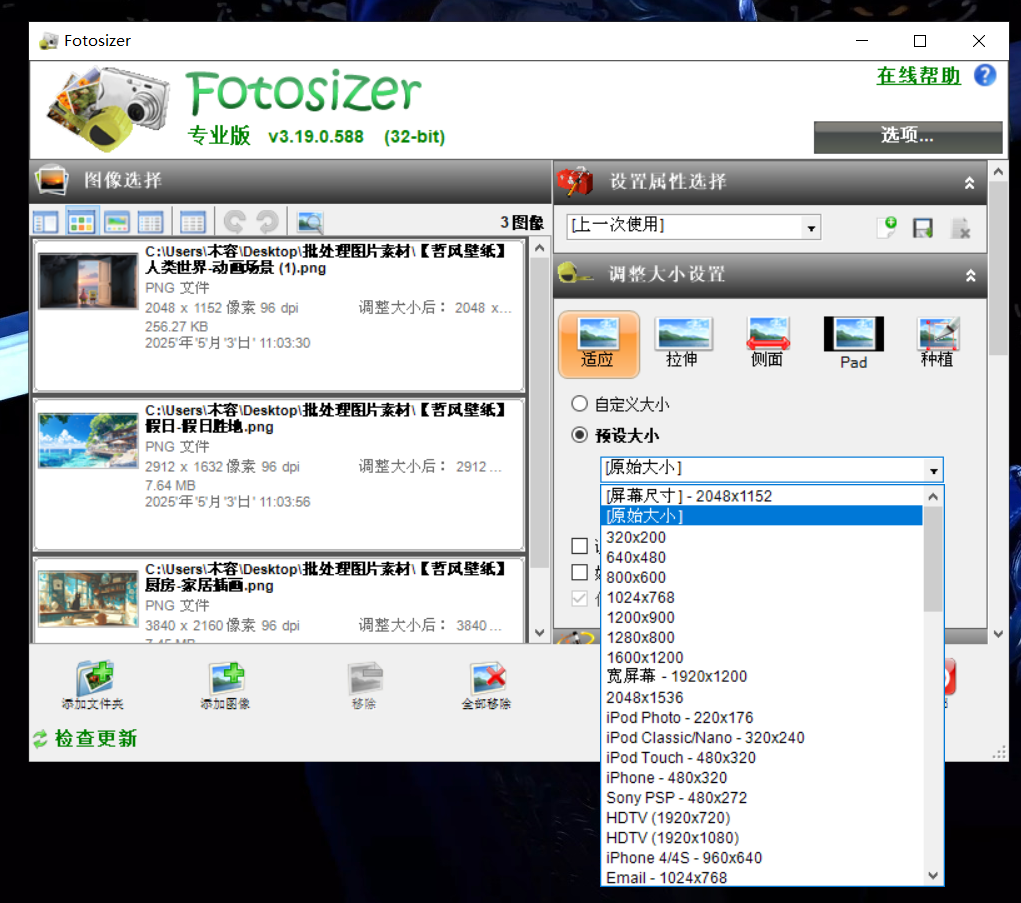The width and height of the screenshot is (1021, 903).
Task: Click the toolbox icon in 设置属性选择 header
Action: tap(576, 181)
